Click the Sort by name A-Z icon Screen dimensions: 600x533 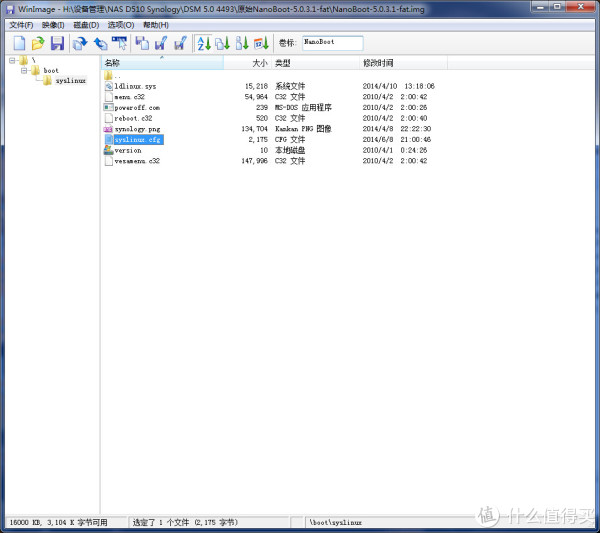pyautogui.click(x=203, y=43)
